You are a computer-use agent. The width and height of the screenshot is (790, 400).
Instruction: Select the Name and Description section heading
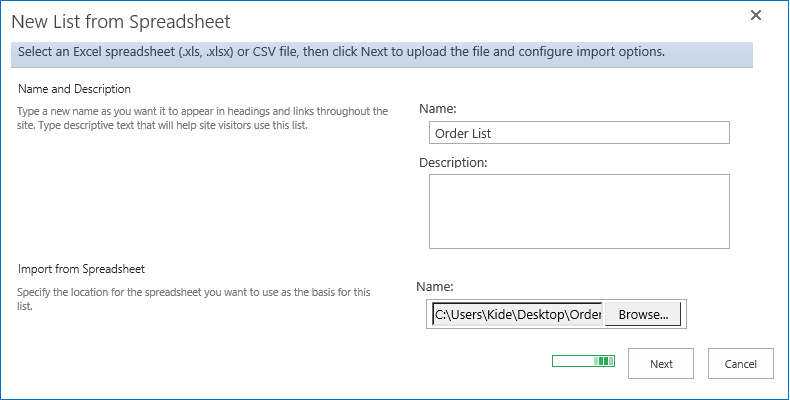tap(75, 89)
